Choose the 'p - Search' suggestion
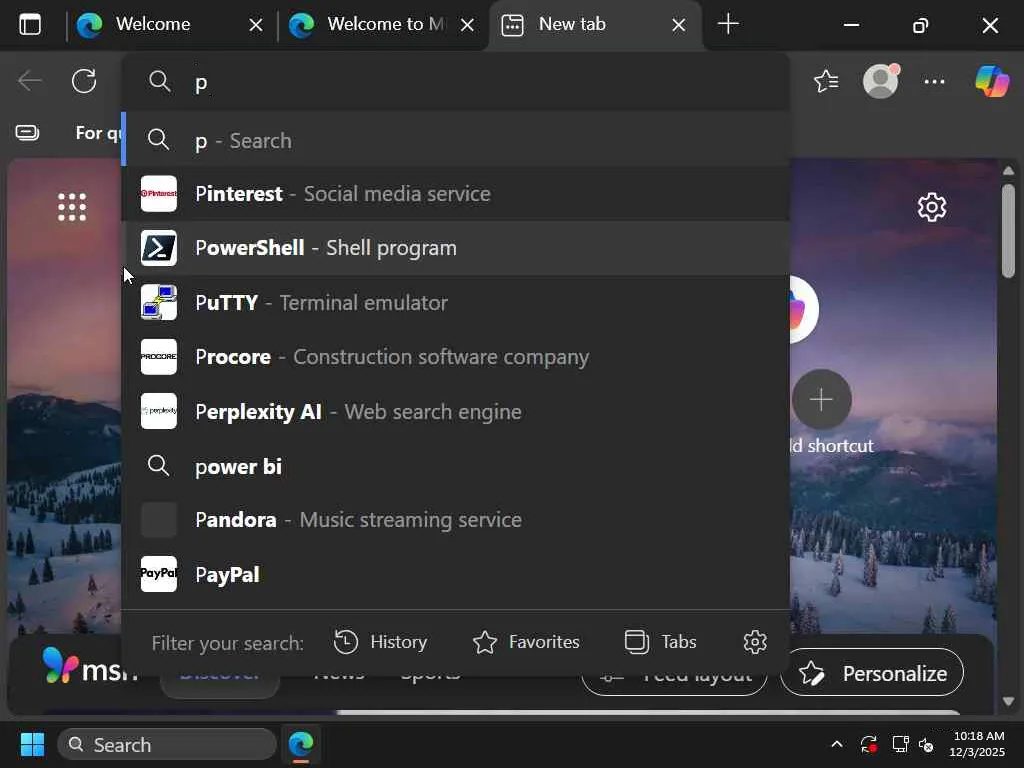 pos(456,140)
